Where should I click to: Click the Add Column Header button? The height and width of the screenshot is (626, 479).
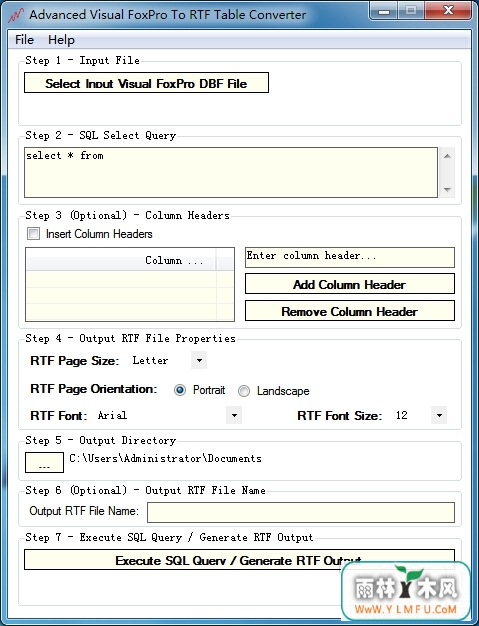pyautogui.click(x=350, y=284)
